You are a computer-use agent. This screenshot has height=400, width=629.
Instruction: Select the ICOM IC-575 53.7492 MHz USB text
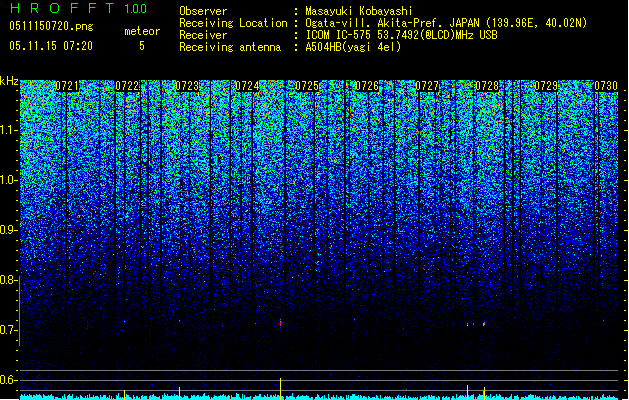tap(401, 35)
